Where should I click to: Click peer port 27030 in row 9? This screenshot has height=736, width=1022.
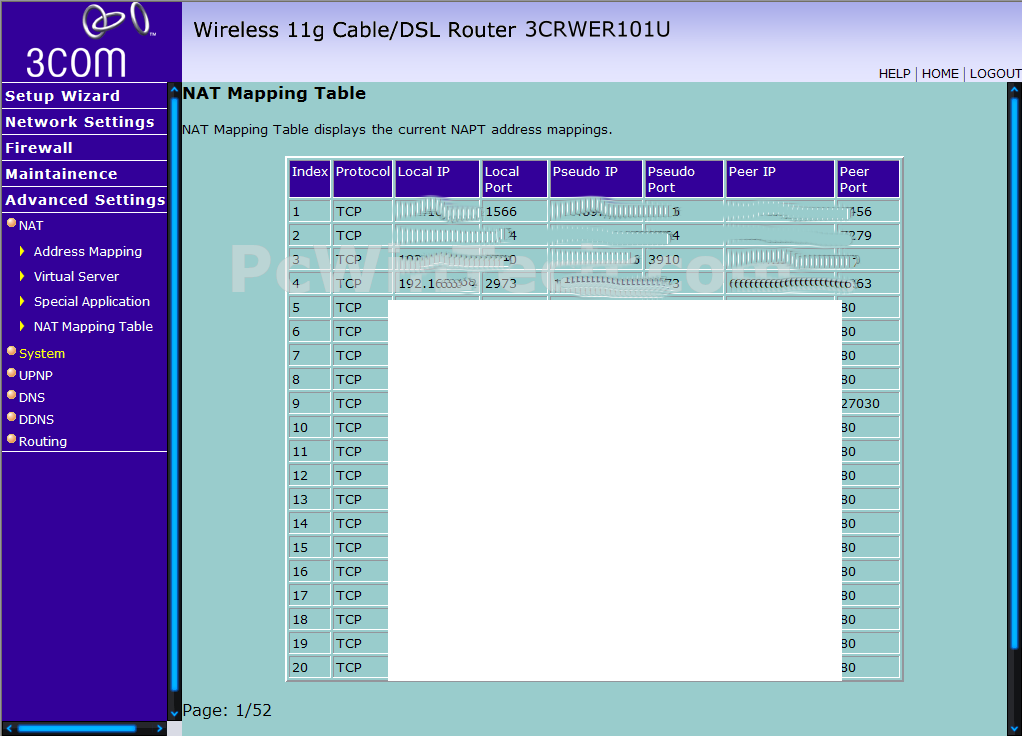[860, 404]
